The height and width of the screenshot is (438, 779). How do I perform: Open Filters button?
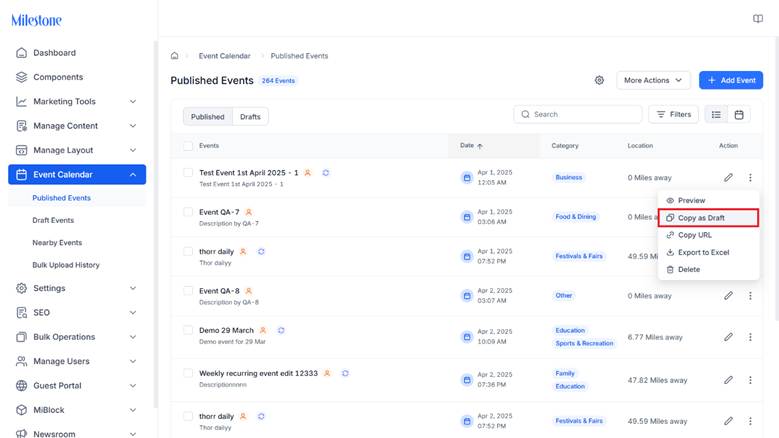[673, 114]
